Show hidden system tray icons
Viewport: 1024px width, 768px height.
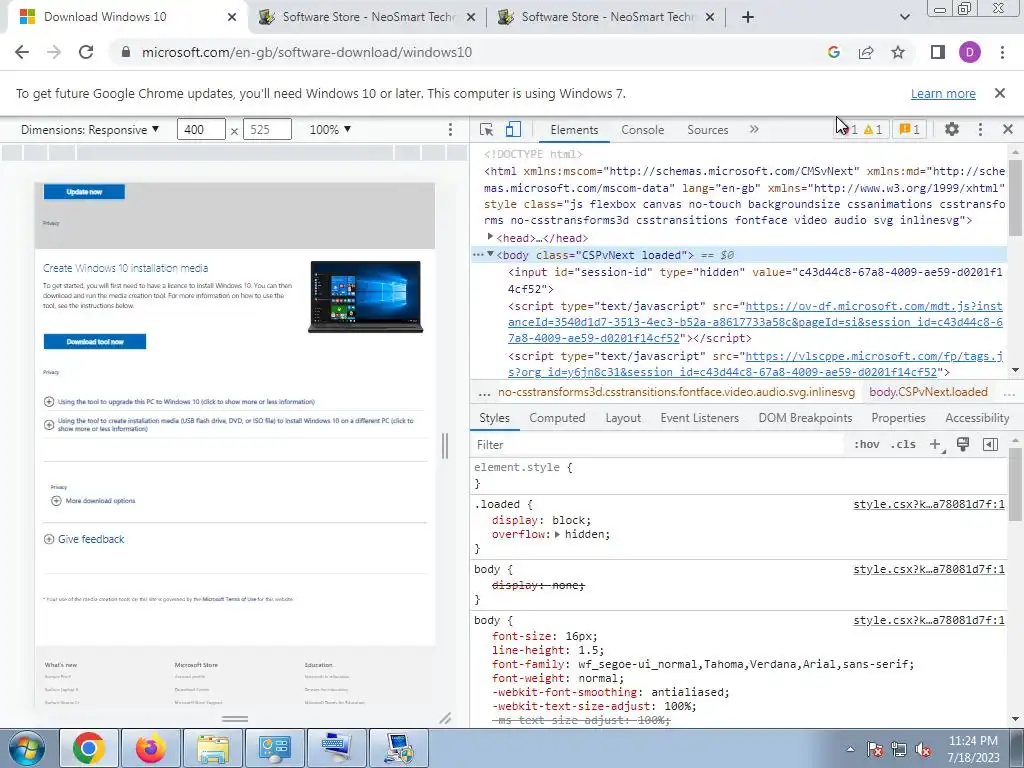click(x=850, y=749)
